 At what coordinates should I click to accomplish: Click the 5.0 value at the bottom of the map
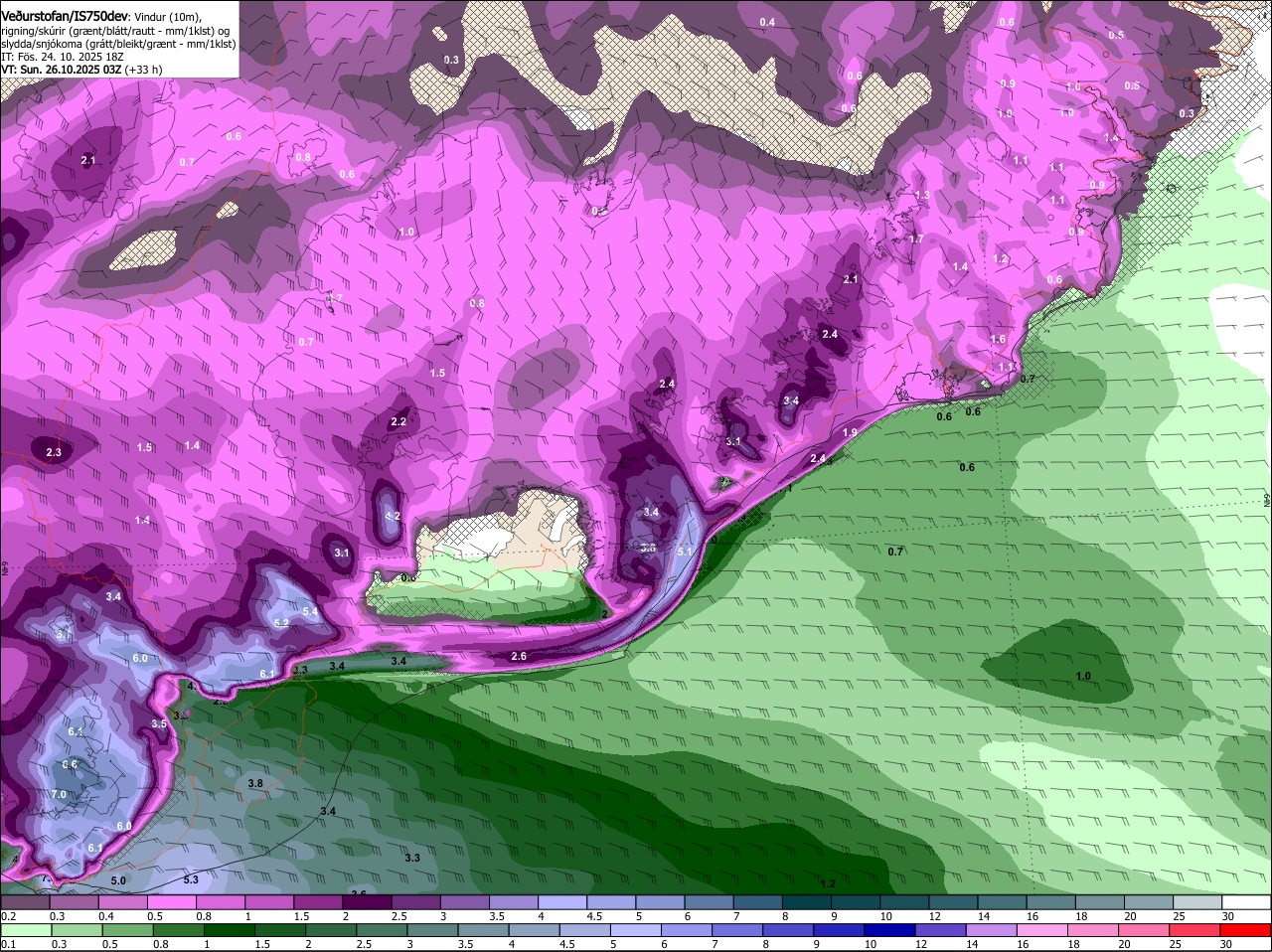[x=118, y=880]
